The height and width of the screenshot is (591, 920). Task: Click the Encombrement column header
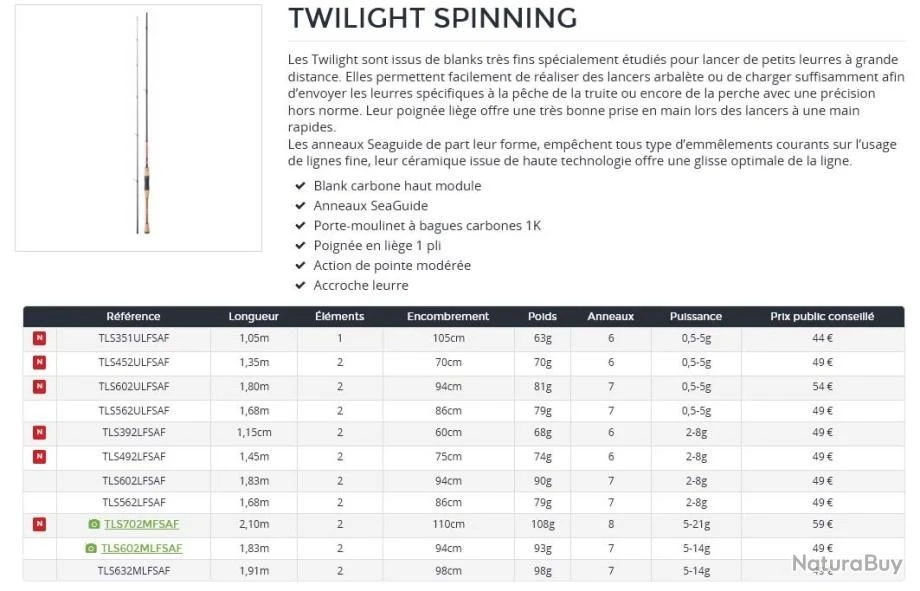tap(448, 316)
